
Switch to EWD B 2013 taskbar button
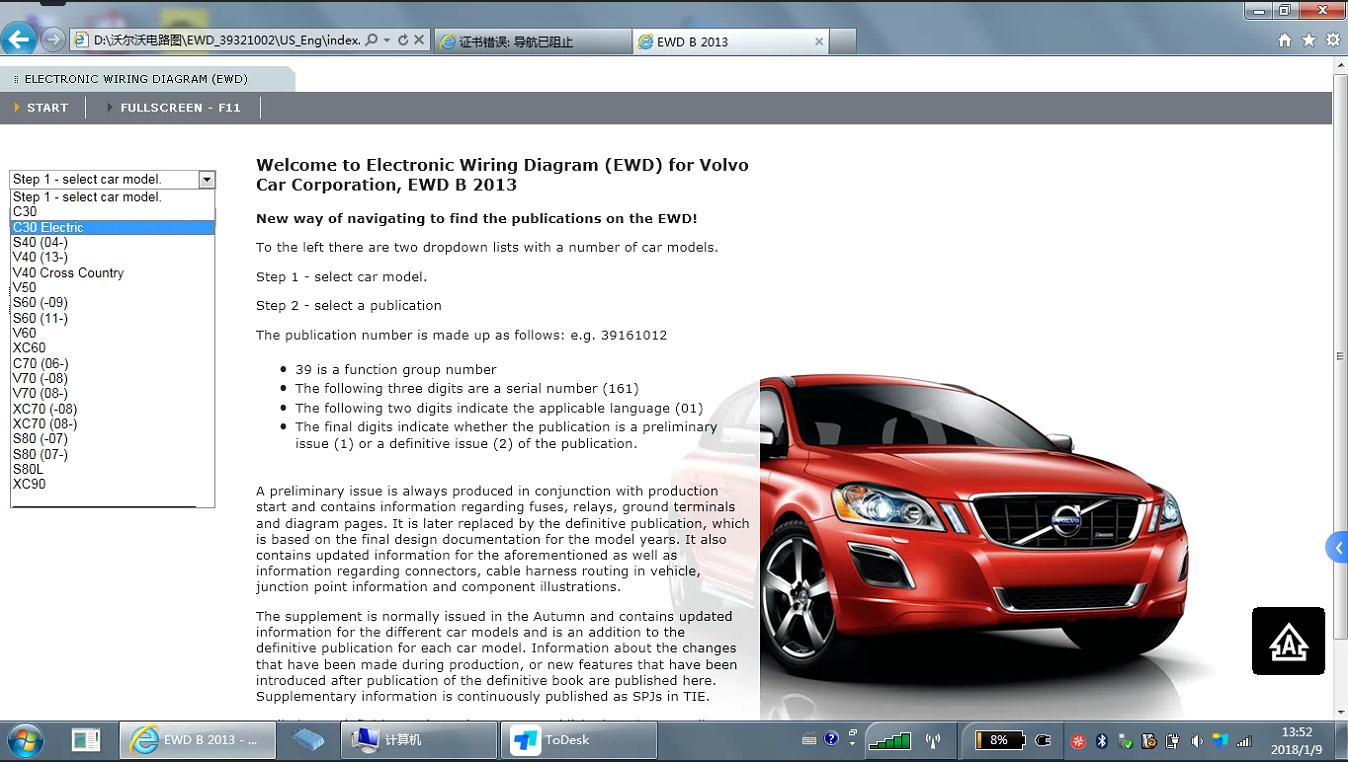pos(198,740)
